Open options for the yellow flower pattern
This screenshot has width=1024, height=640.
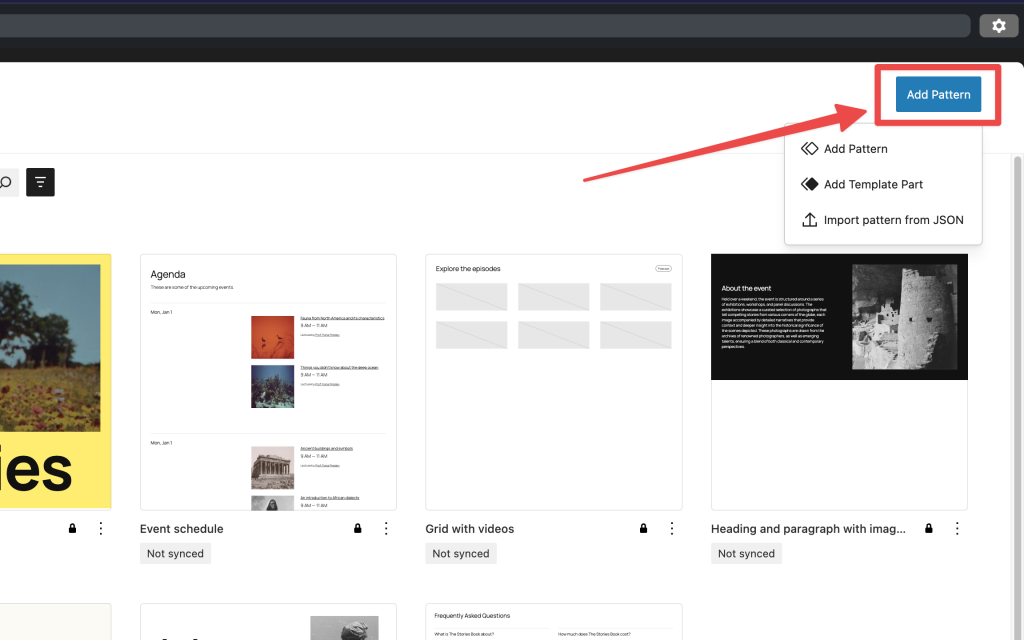point(100,528)
